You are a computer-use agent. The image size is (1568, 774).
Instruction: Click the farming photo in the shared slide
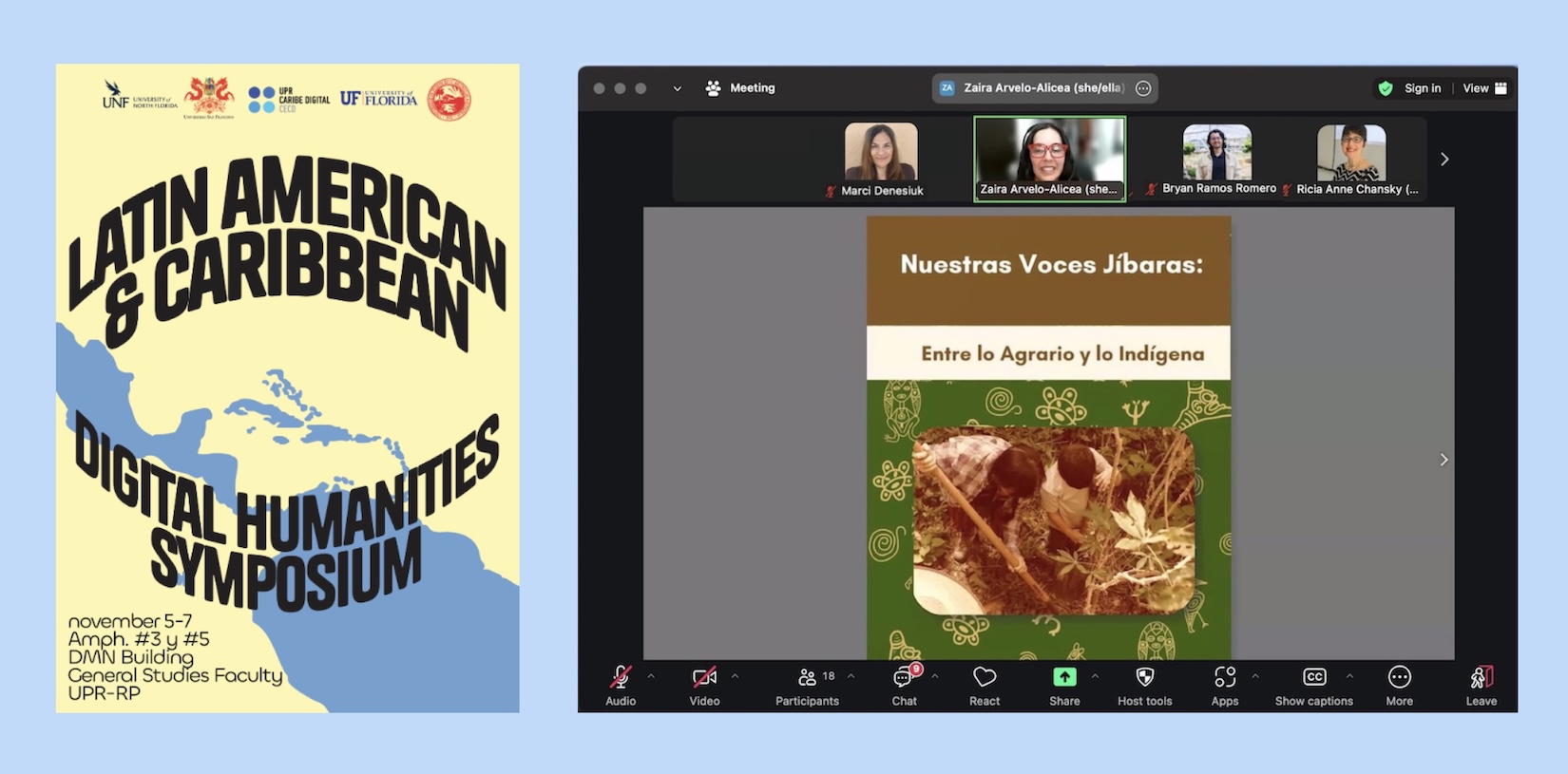click(1054, 519)
